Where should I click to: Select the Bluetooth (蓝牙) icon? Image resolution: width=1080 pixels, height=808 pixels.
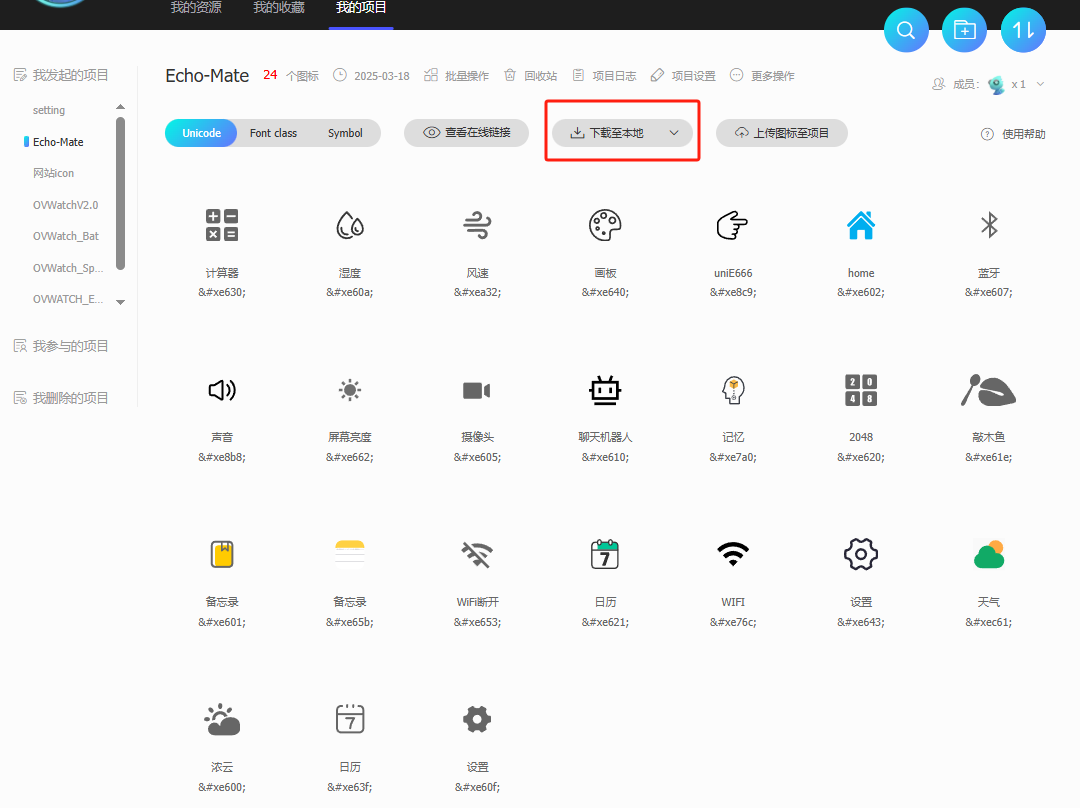[x=989, y=226]
